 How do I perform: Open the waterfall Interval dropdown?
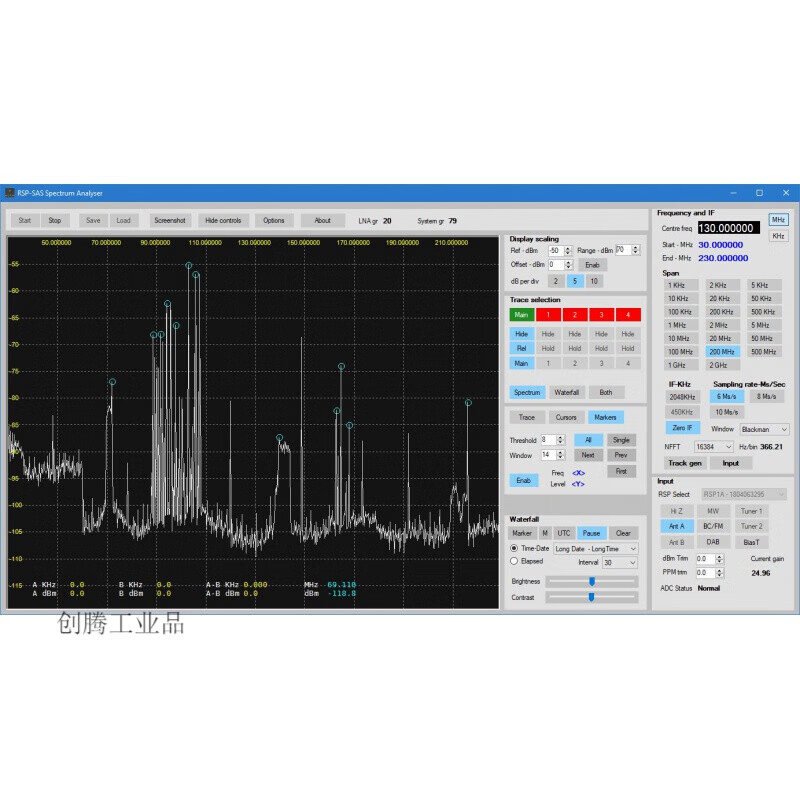618,563
